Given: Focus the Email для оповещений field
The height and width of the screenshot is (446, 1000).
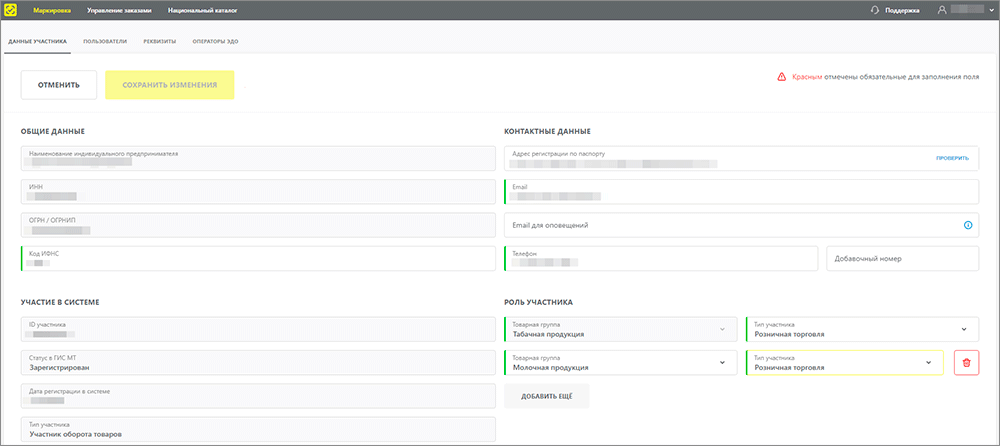Looking at the screenshot, I should click(x=741, y=225).
